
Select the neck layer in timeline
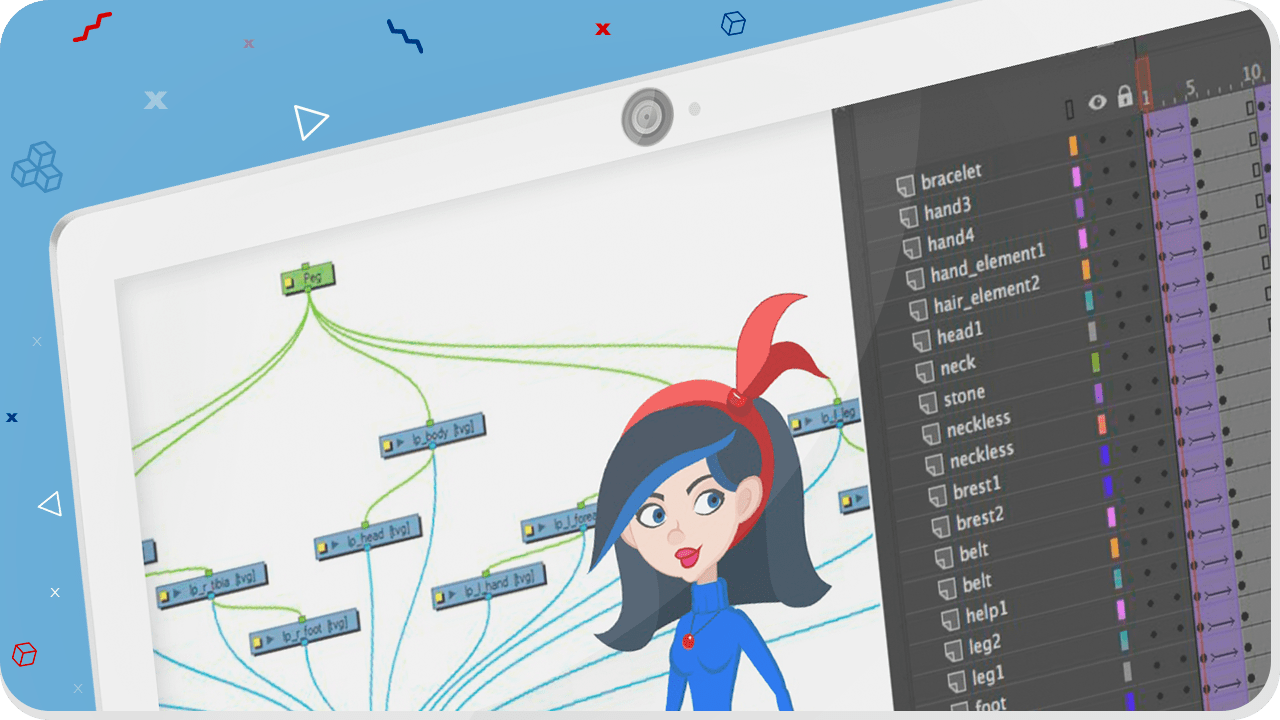[x=958, y=366]
